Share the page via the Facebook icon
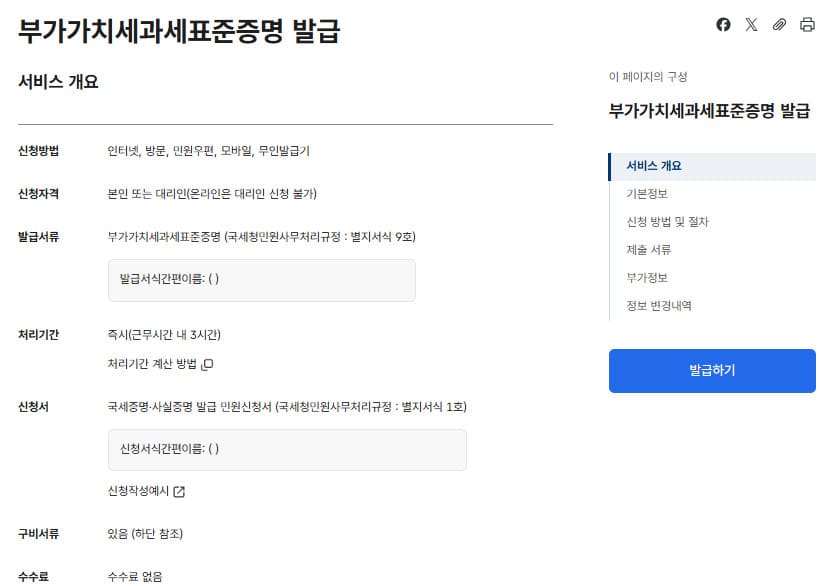The width and height of the screenshot is (832, 586). coord(723,24)
